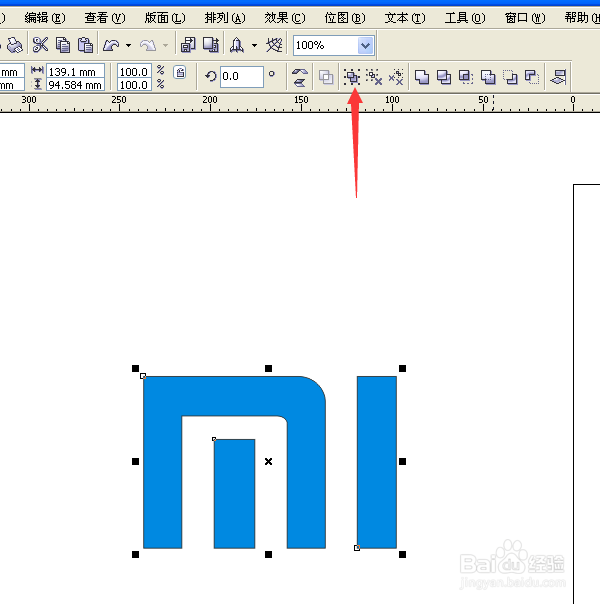Image resolution: width=600 pixels, height=604 pixels.
Task: Toggle the lock ratio padlock button
Action: click(180, 72)
